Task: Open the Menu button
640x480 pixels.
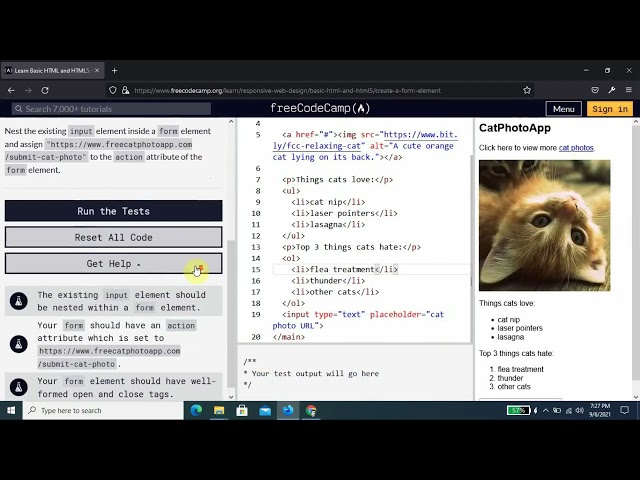Action: tap(563, 109)
